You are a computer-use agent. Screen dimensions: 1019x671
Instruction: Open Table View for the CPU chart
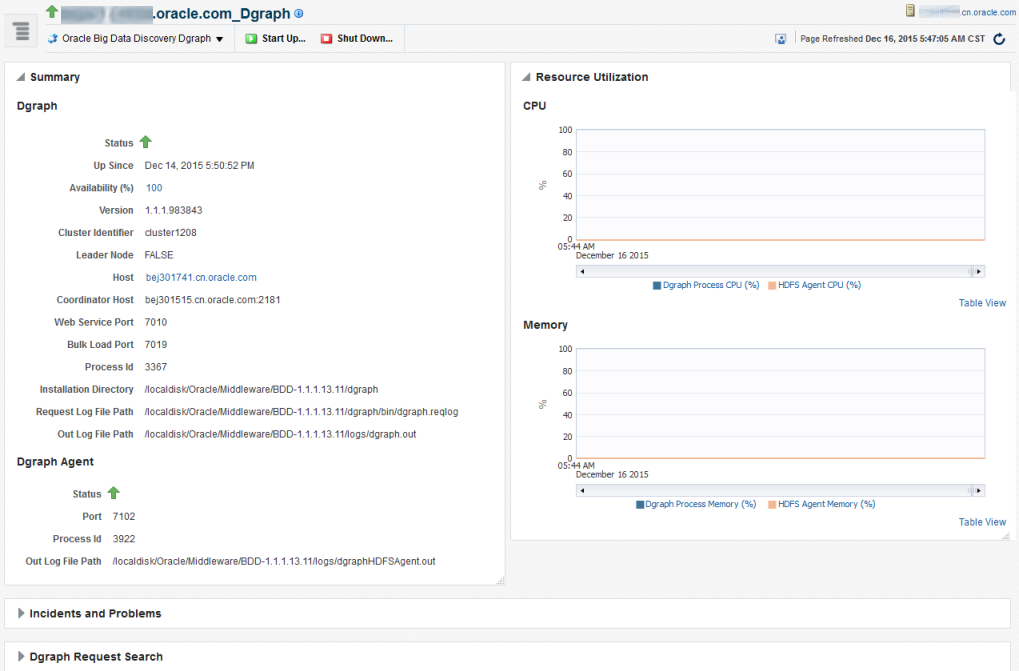[x=981, y=302]
